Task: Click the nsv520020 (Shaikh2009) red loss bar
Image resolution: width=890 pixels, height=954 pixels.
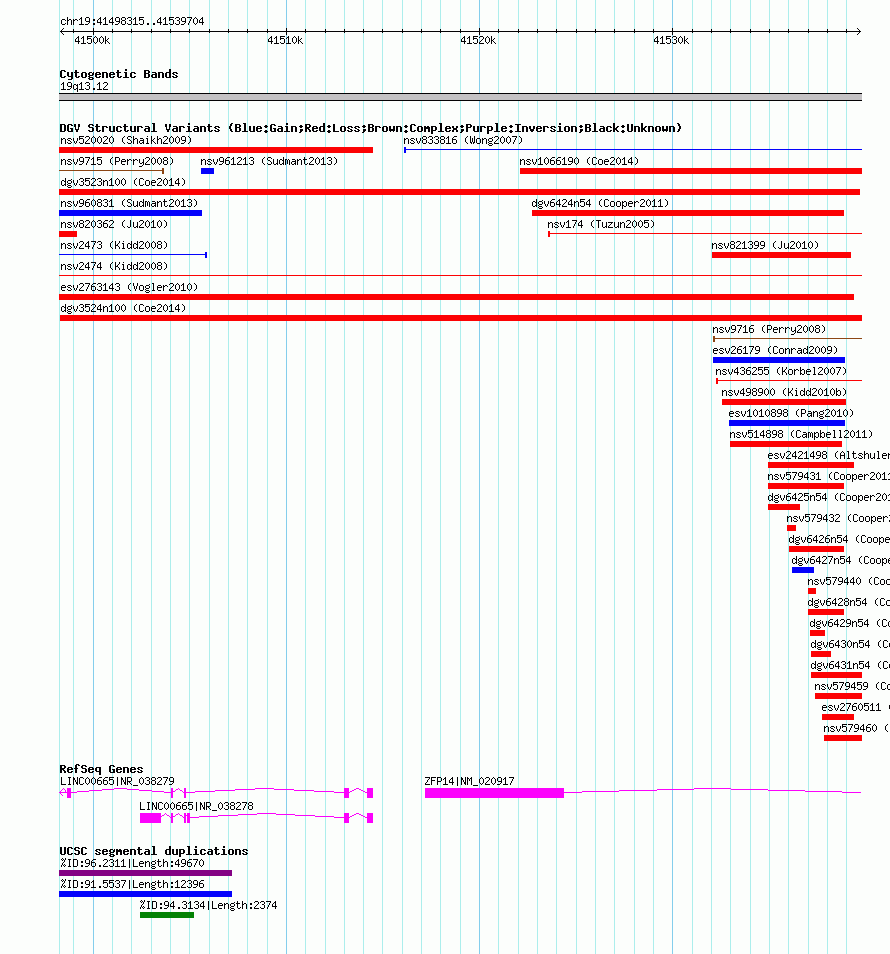Action: point(216,150)
